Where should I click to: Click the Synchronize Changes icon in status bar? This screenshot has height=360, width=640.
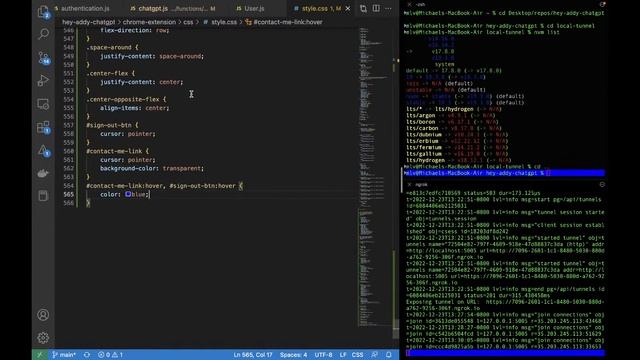tap(87, 355)
